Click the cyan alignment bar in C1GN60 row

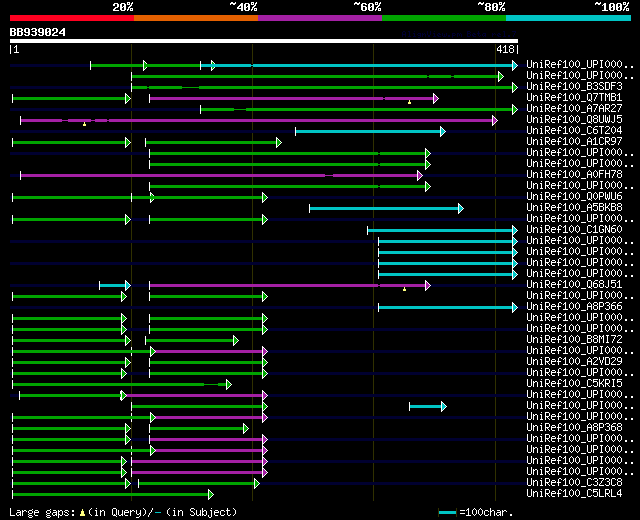[x=443, y=231]
